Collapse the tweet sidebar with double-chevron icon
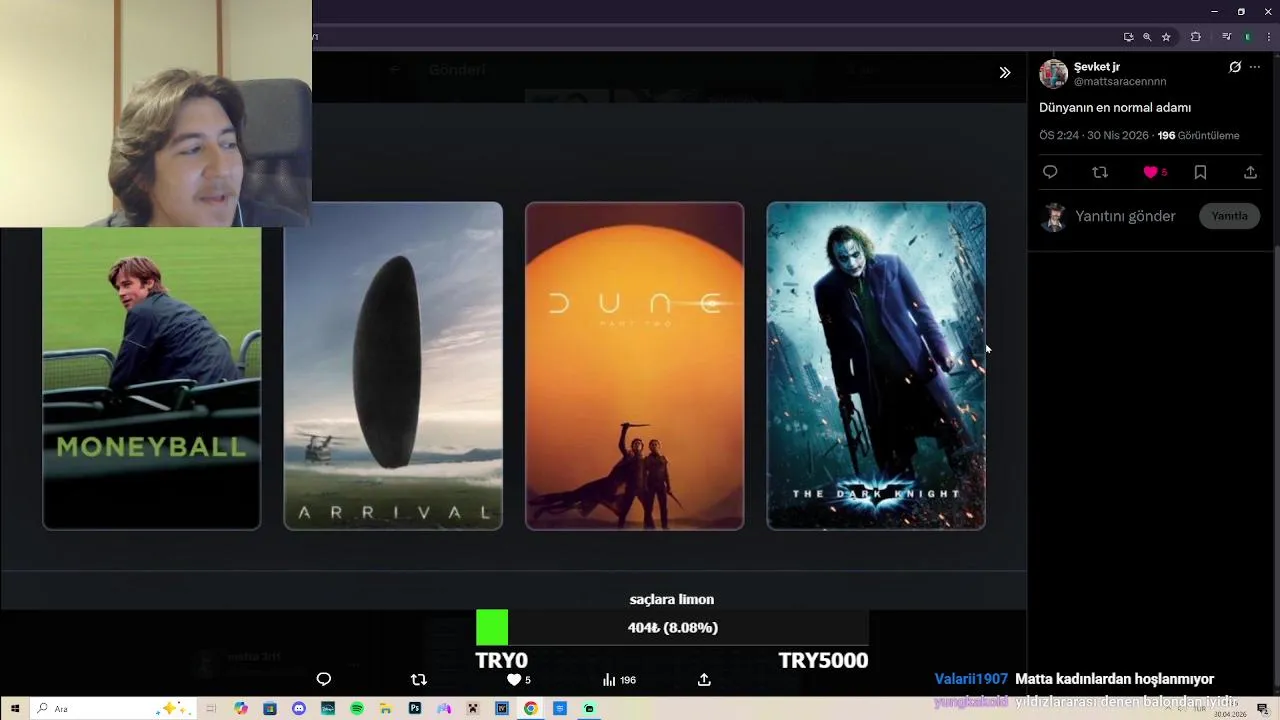Image resolution: width=1280 pixels, height=720 pixels. [x=1004, y=72]
